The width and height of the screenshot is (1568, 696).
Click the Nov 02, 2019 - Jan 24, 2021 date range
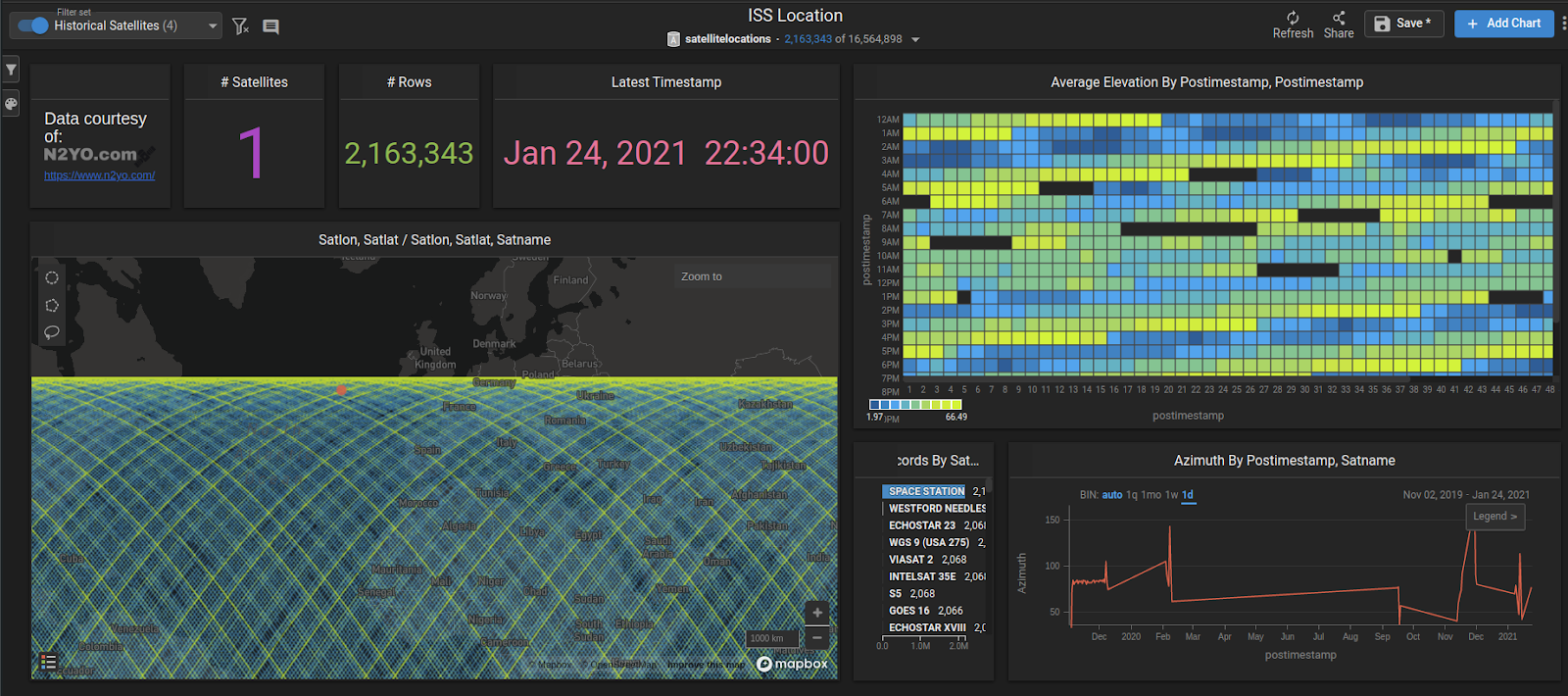click(1466, 495)
